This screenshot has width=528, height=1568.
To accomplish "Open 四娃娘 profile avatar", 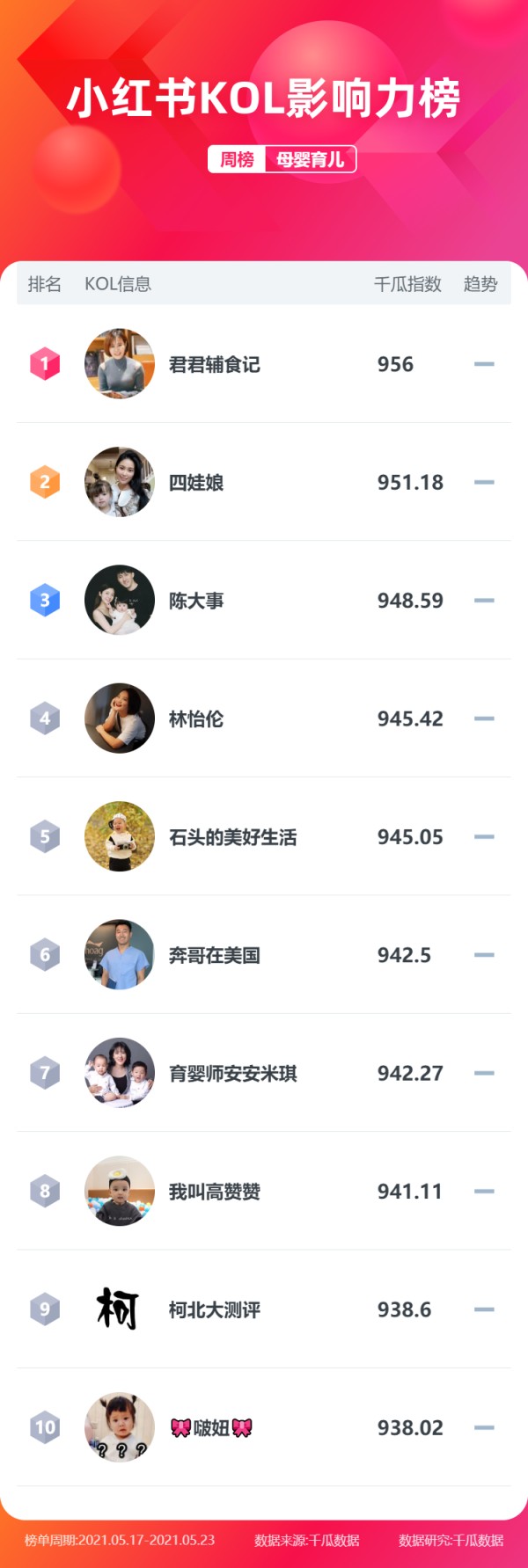I will click(120, 482).
